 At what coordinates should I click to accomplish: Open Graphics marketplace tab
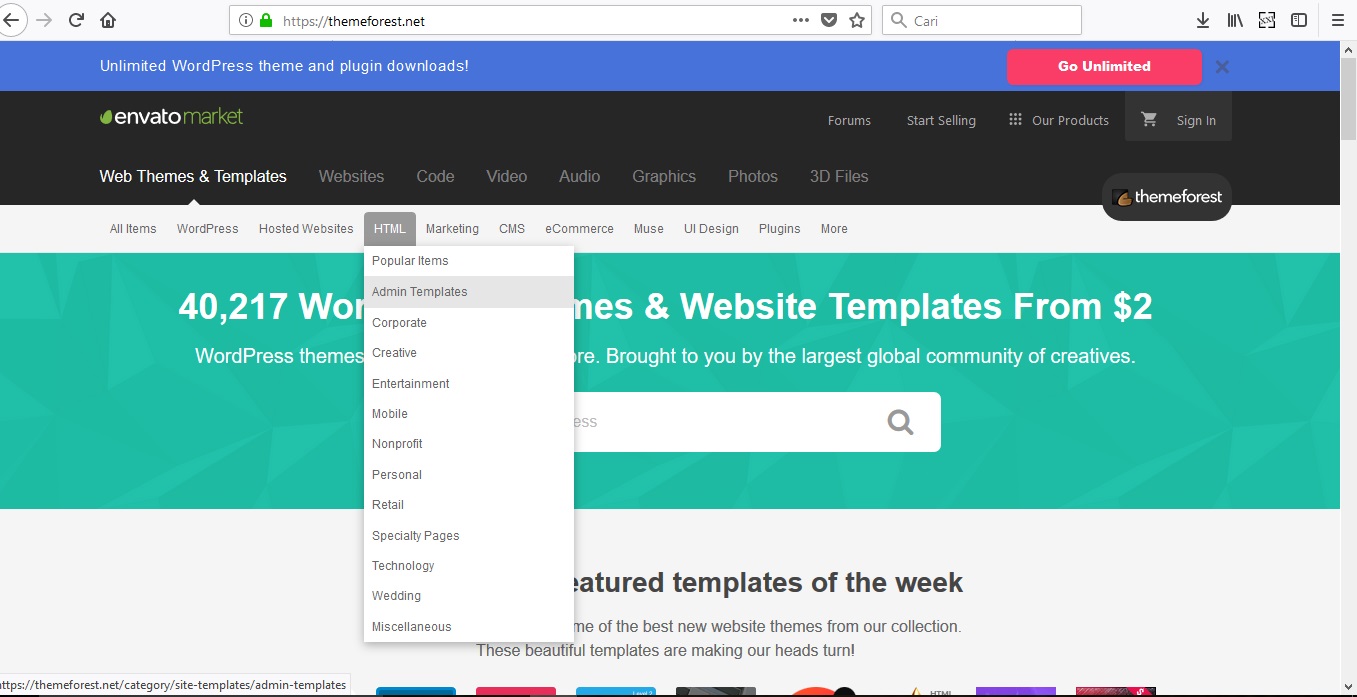click(664, 176)
